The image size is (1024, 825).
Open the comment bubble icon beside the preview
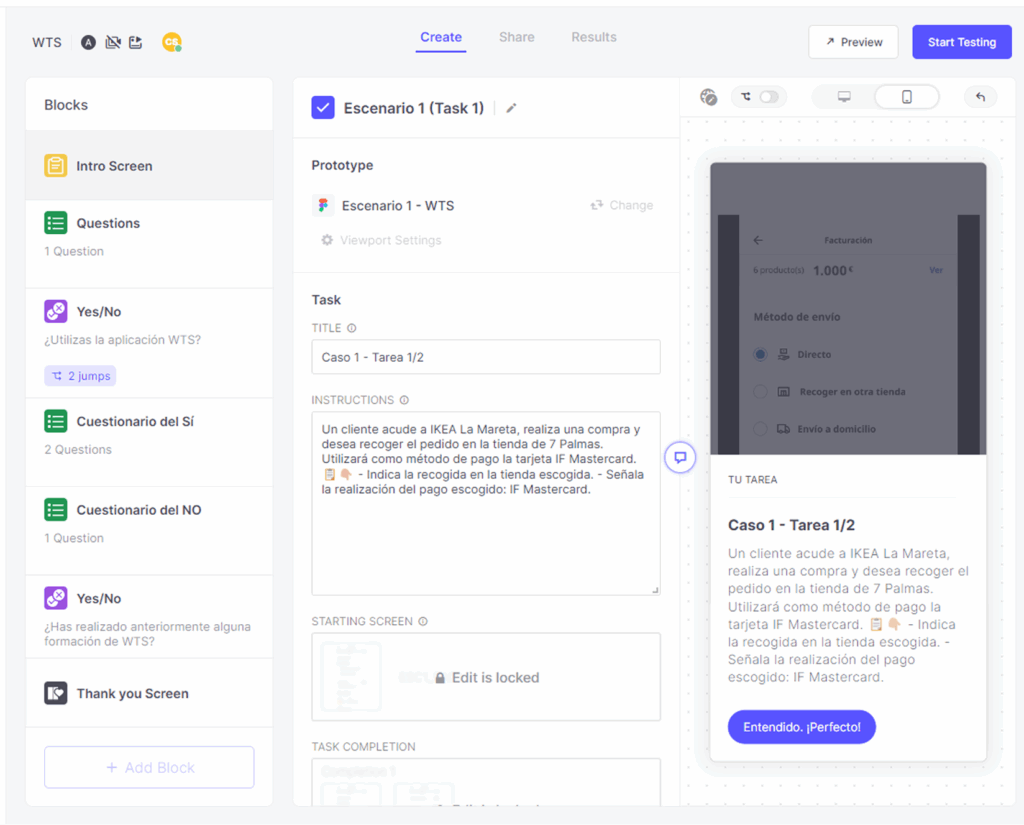tap(680, 457)
